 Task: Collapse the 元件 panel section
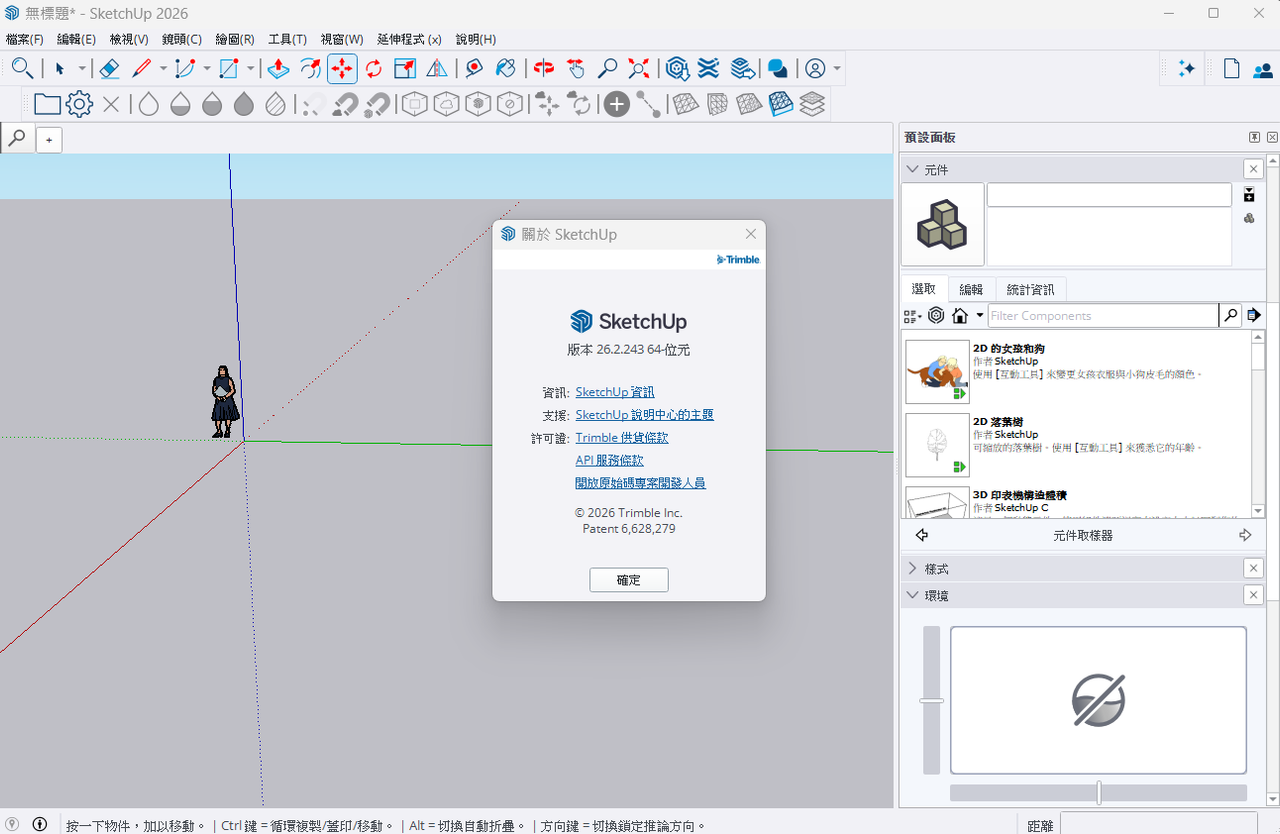(912, 170)
